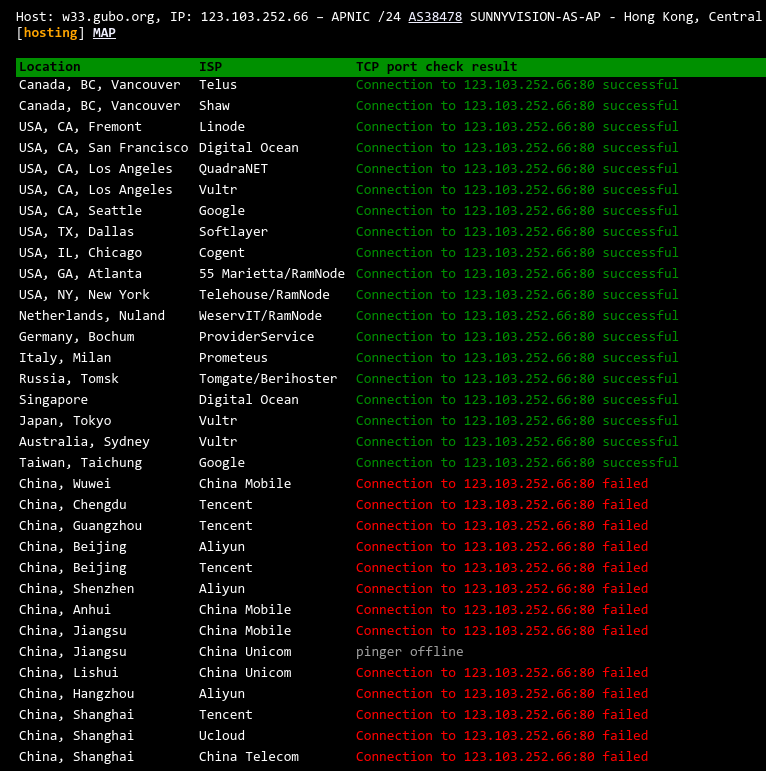The image size is (766, 771).
Task: Click 'Taiwan, Taichung' location
Action: [80, 463]
